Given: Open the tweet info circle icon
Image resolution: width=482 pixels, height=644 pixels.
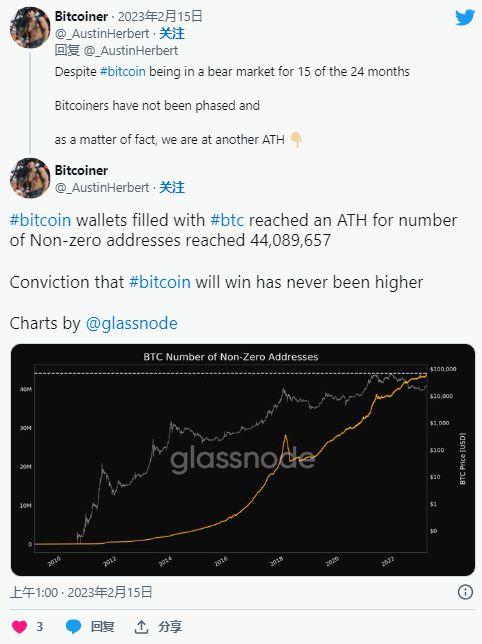Looking at the screenshot, I should point(465,592).
